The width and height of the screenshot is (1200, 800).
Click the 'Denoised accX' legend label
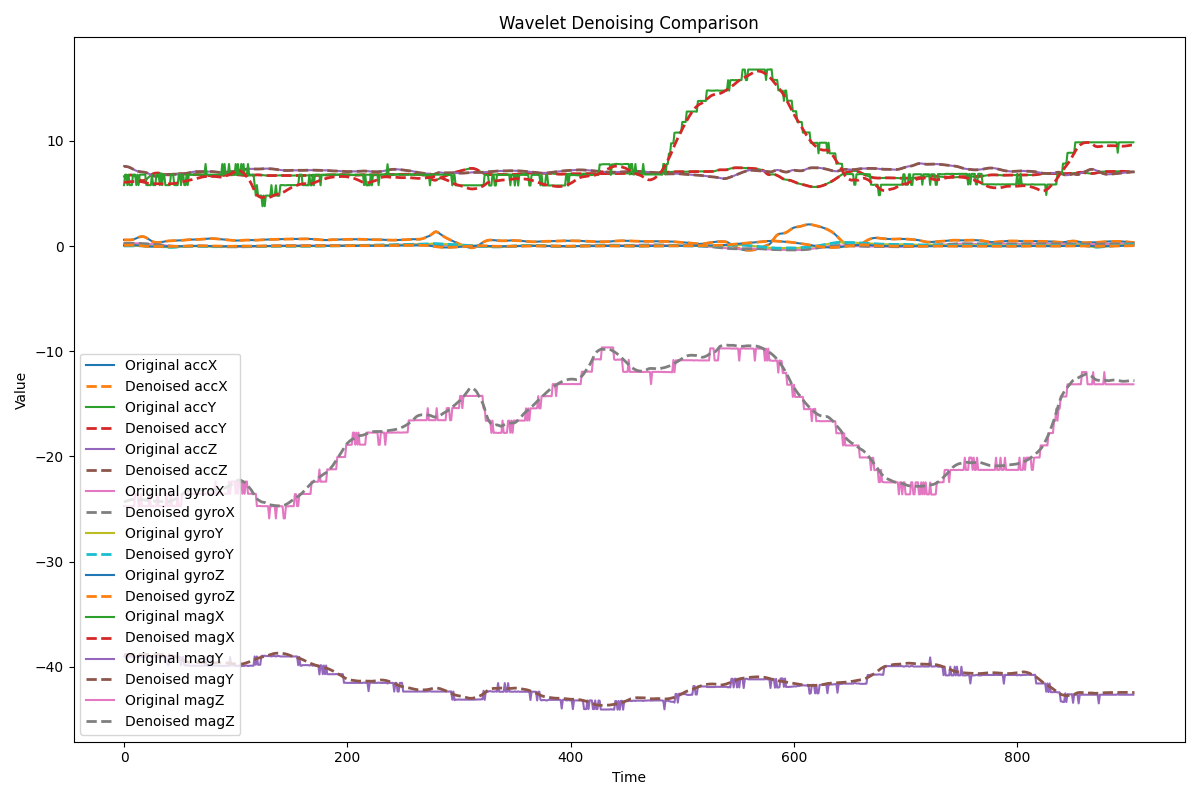176,387
